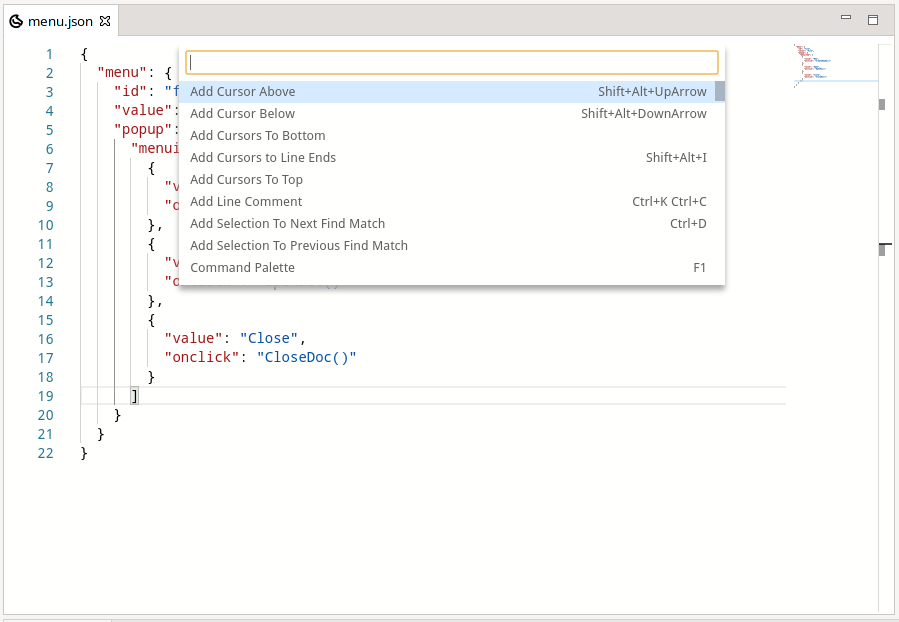Click the "value" key on line 16
Viewport: 899px width, 622px height.
[x=193, y=338]
